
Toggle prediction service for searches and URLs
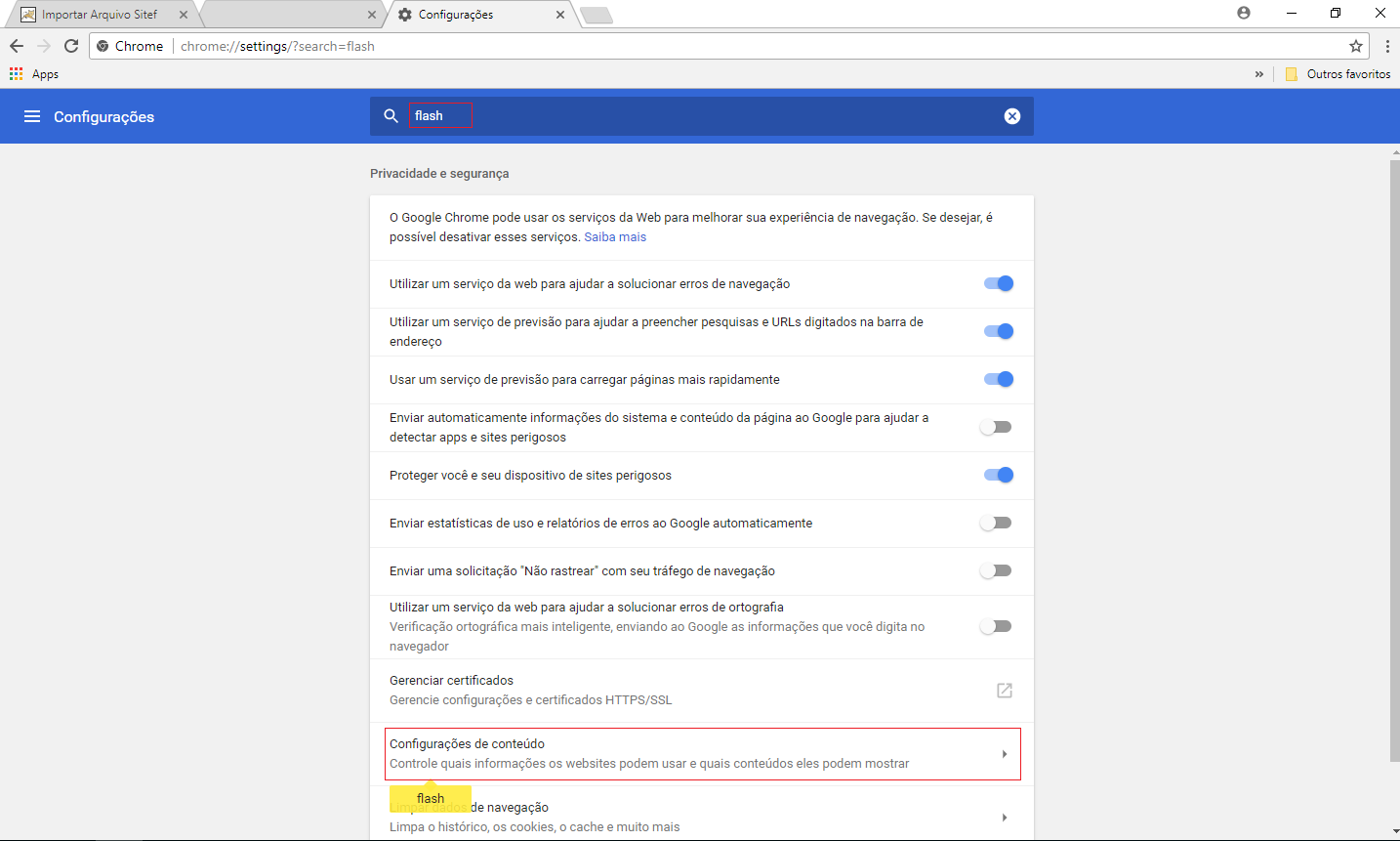[x=998, y=331]
